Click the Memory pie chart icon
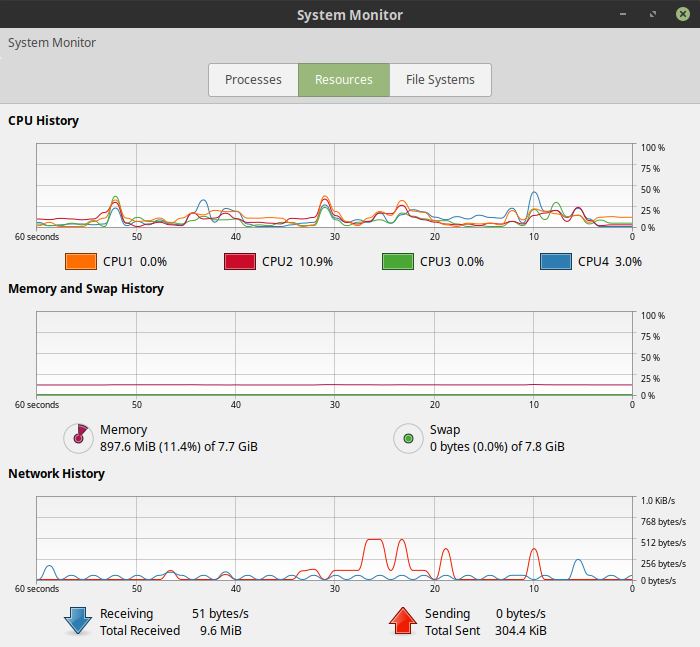 click(x=77, y=437)
